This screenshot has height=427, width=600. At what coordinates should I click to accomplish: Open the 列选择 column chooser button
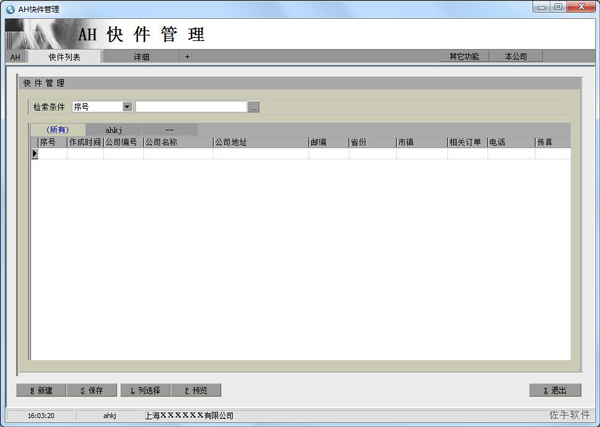coord(145,390)
